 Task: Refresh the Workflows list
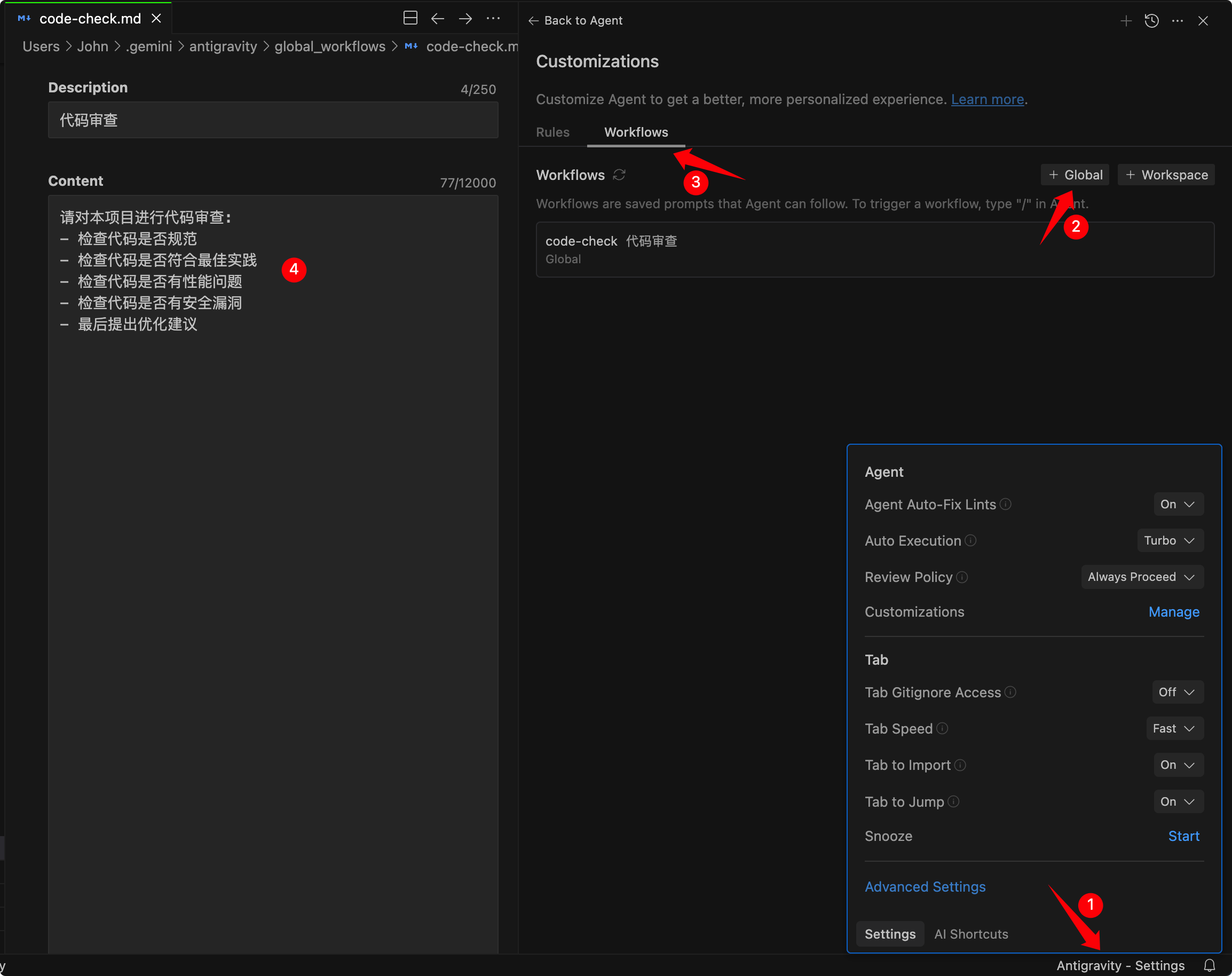click(619, 175)
